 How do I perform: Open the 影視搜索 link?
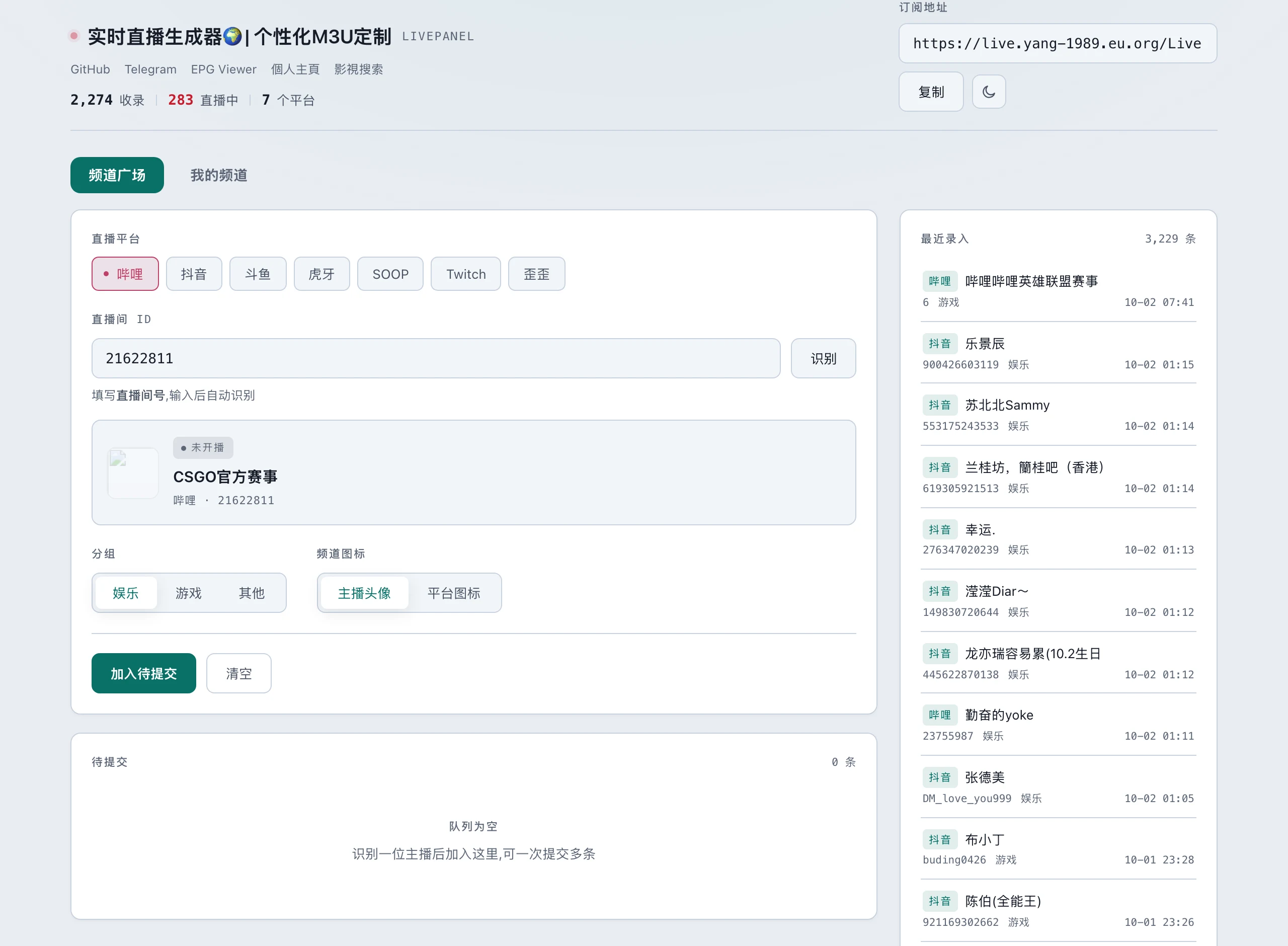pos(358,69)
